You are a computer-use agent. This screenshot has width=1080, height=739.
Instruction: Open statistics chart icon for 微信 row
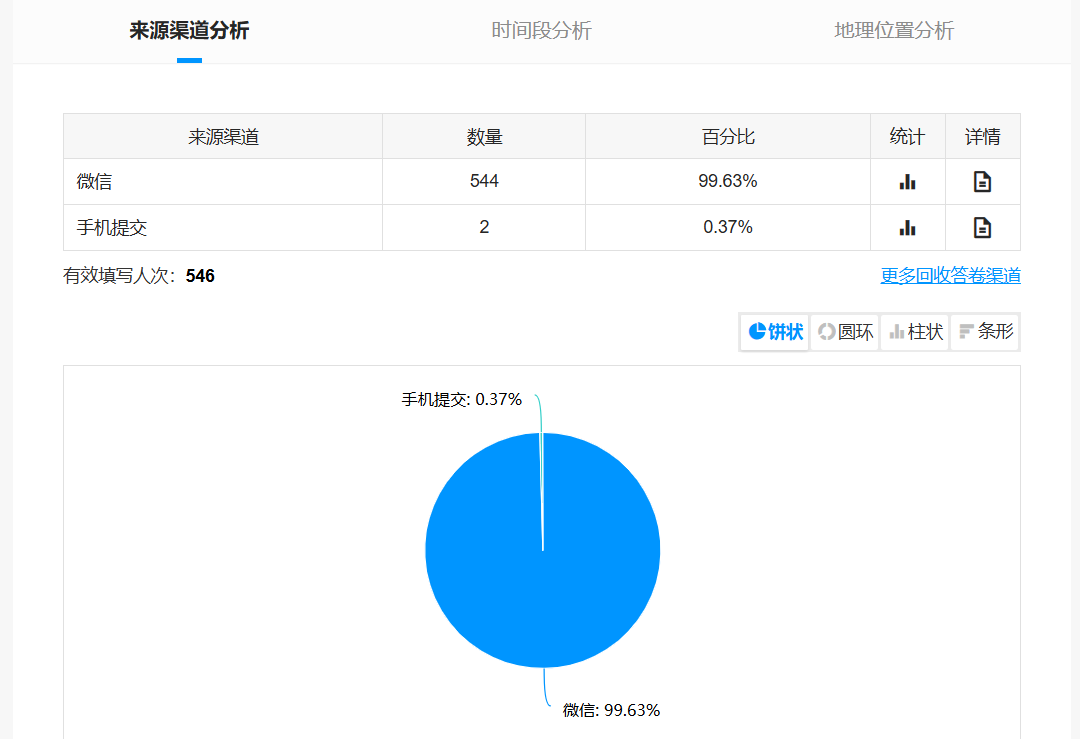click(x=907, y=182)
